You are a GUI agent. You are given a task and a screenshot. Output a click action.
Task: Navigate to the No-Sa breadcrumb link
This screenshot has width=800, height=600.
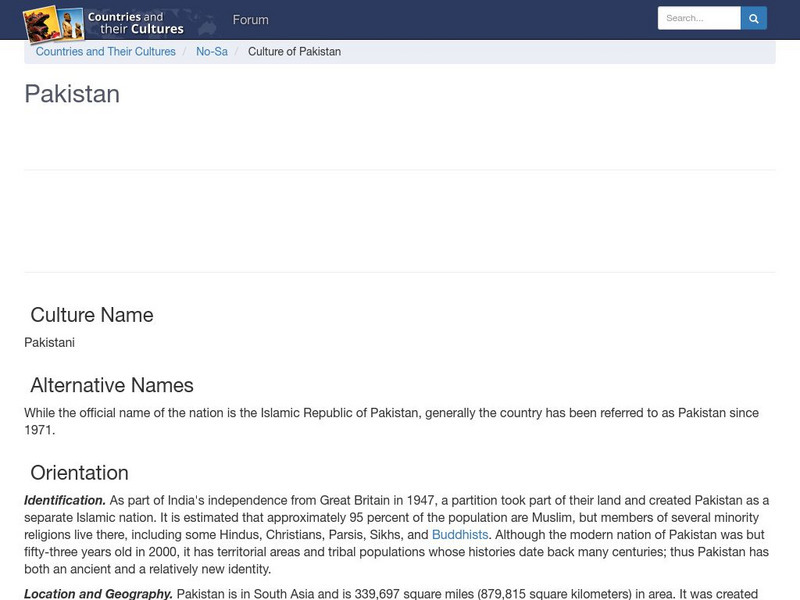click(x=212, y=51)
